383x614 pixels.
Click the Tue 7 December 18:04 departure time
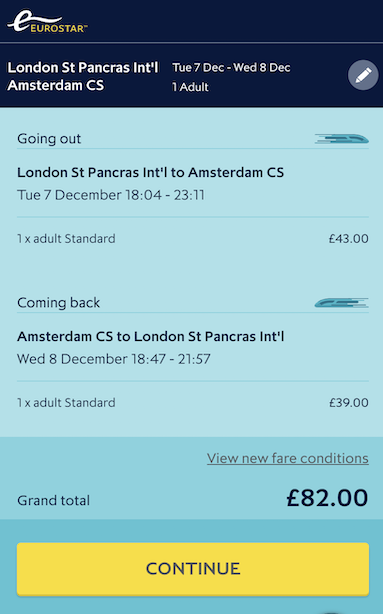click(x=111, y=195)
